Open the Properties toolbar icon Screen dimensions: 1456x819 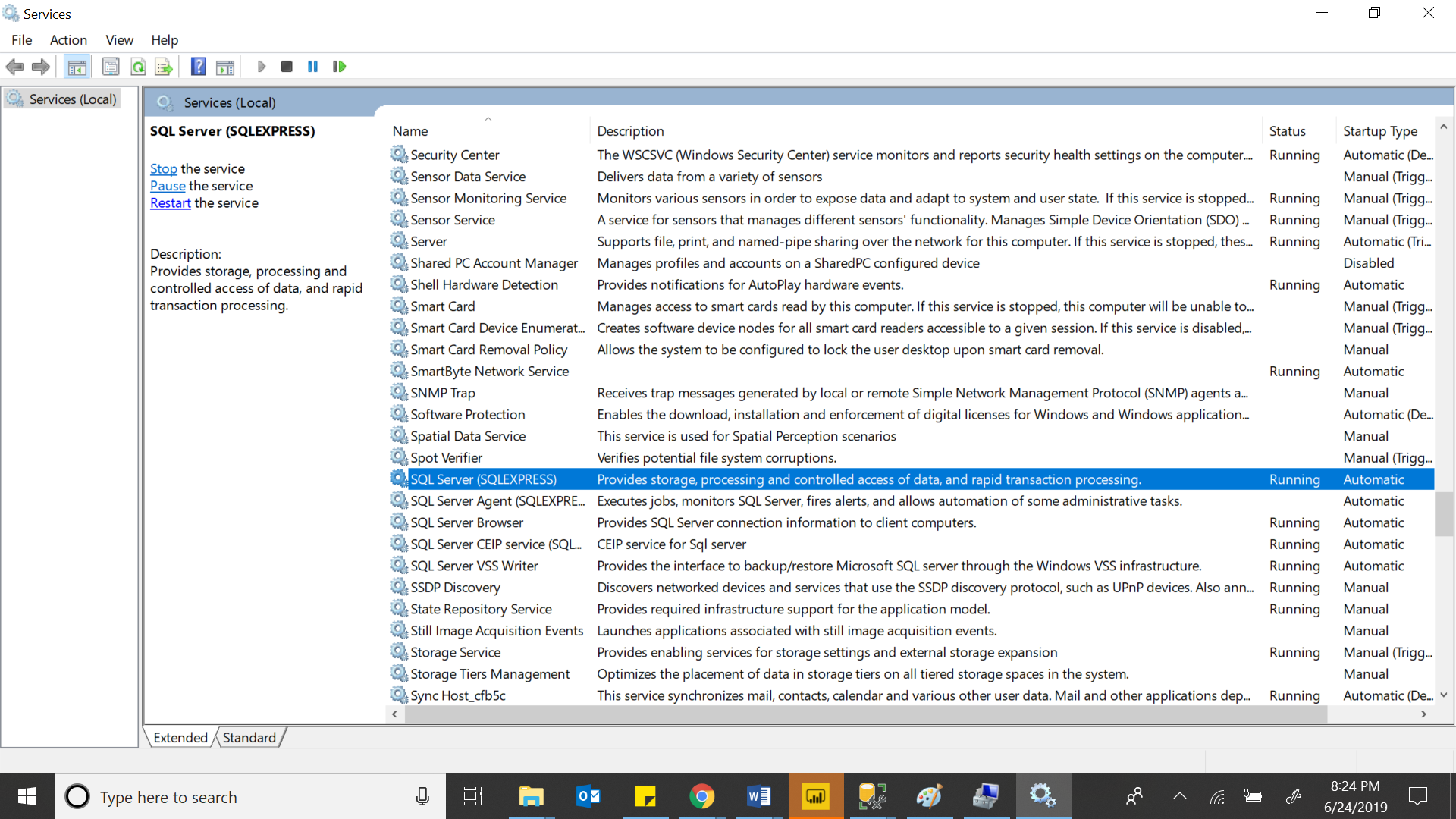111,67
